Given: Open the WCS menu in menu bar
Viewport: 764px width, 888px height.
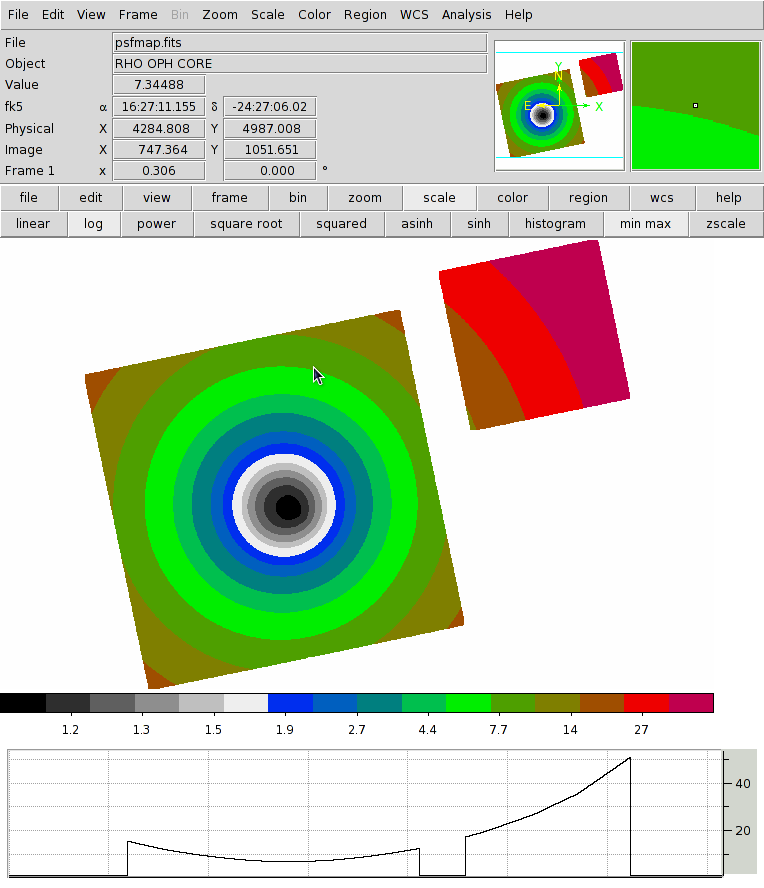Looking at the screenshot, I should pos(414,15).
